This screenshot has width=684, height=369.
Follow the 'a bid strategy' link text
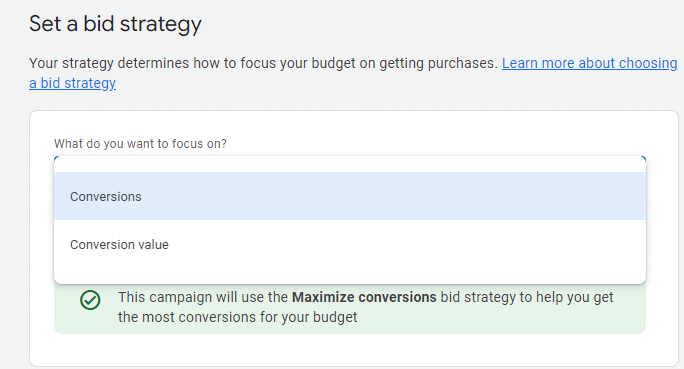pyautogui.click(x=72, y=83)
